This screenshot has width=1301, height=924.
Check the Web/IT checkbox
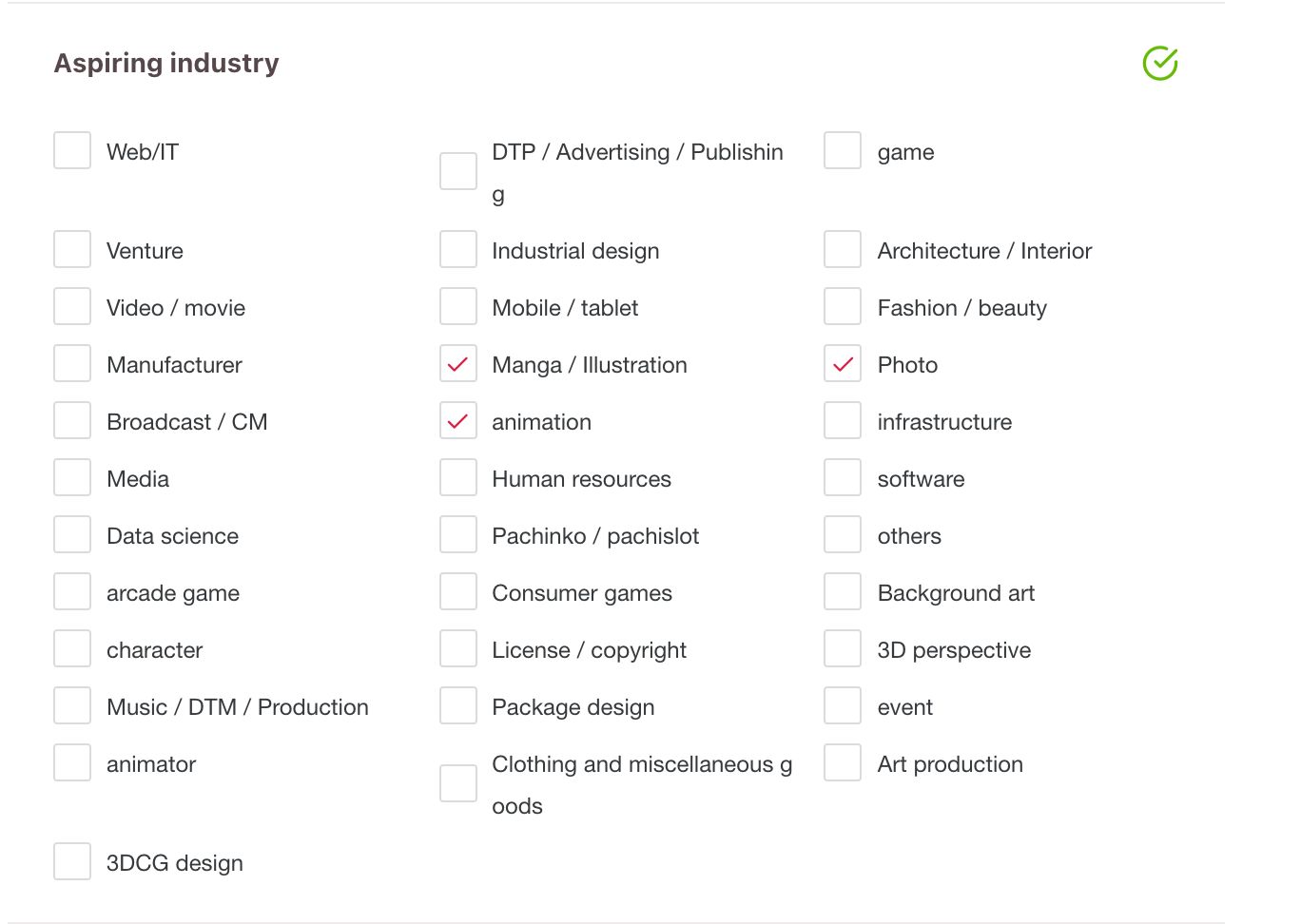[72, 151]
